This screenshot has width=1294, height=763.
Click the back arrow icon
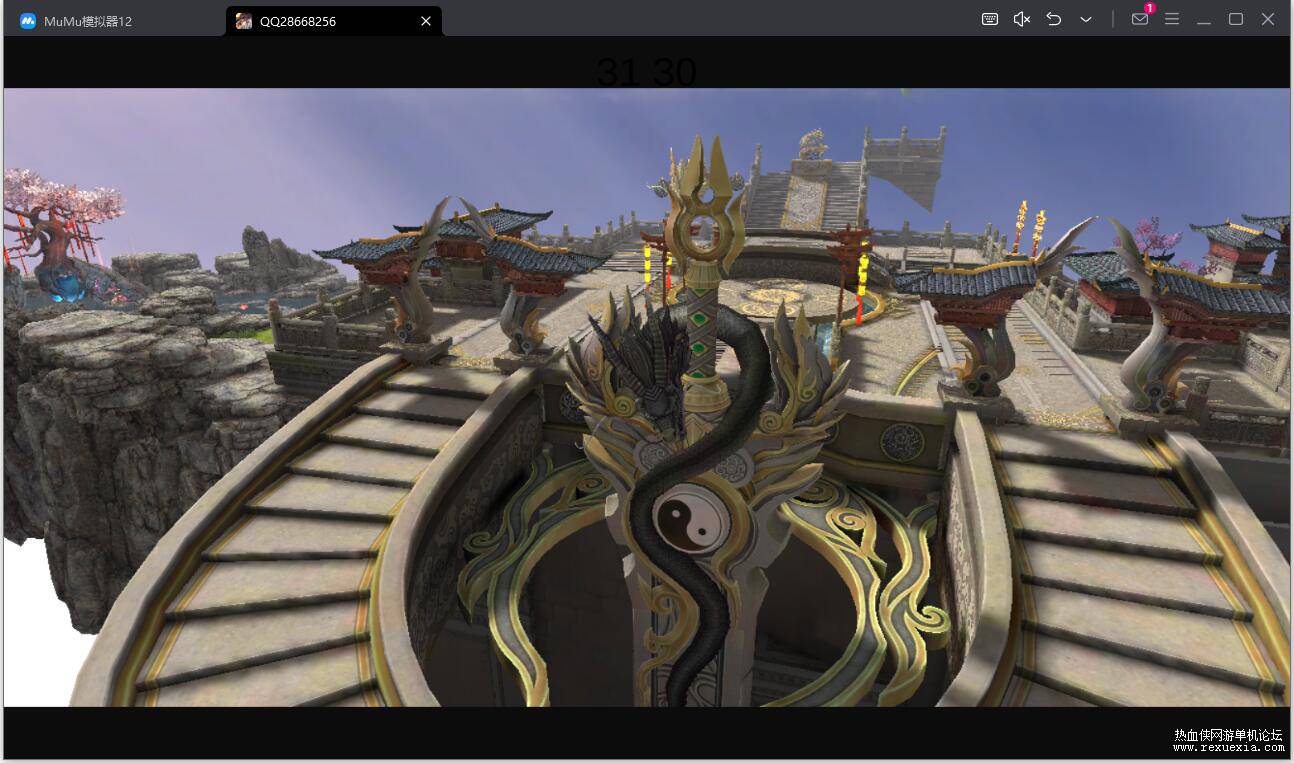(1054, 19)
